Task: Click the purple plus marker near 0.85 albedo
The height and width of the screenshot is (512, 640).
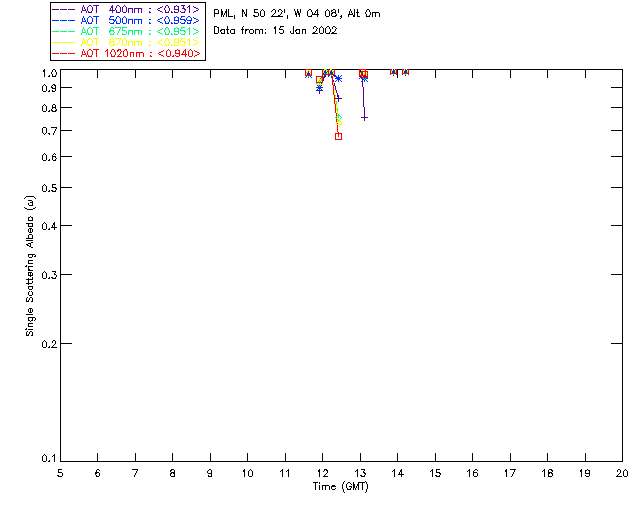Action: (338, 98)
